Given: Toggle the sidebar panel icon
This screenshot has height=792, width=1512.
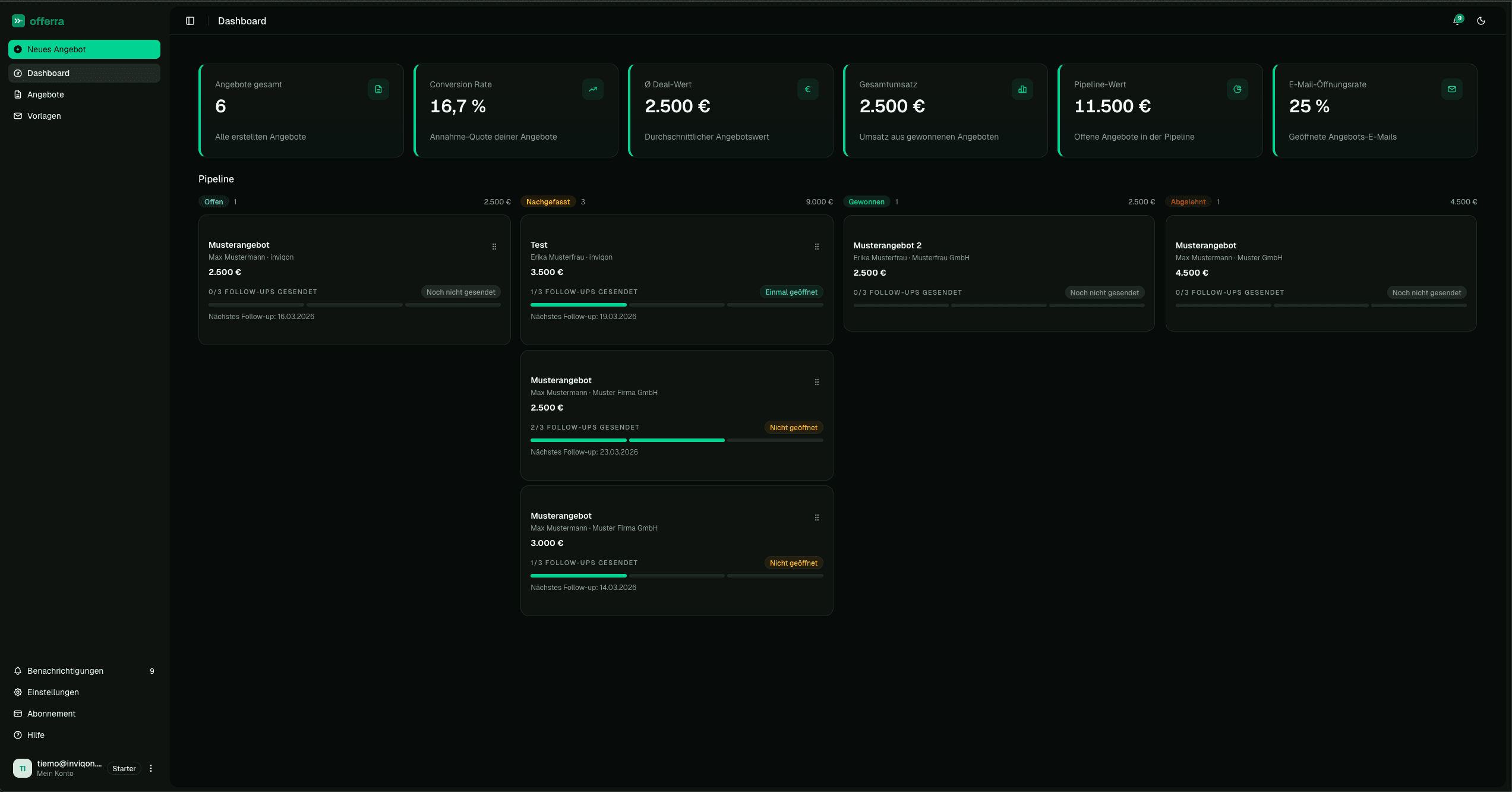Looking at the screenshot, I should (x=190, y=21).
